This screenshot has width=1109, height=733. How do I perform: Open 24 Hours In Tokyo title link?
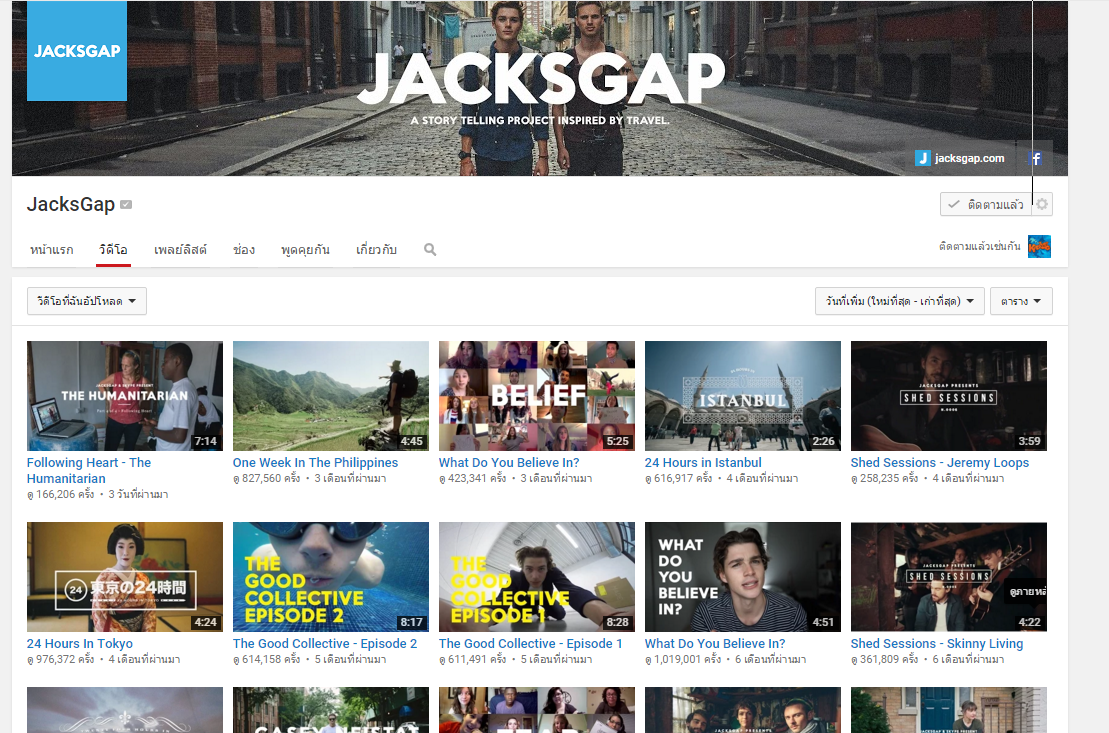click(x=80, y=644)
